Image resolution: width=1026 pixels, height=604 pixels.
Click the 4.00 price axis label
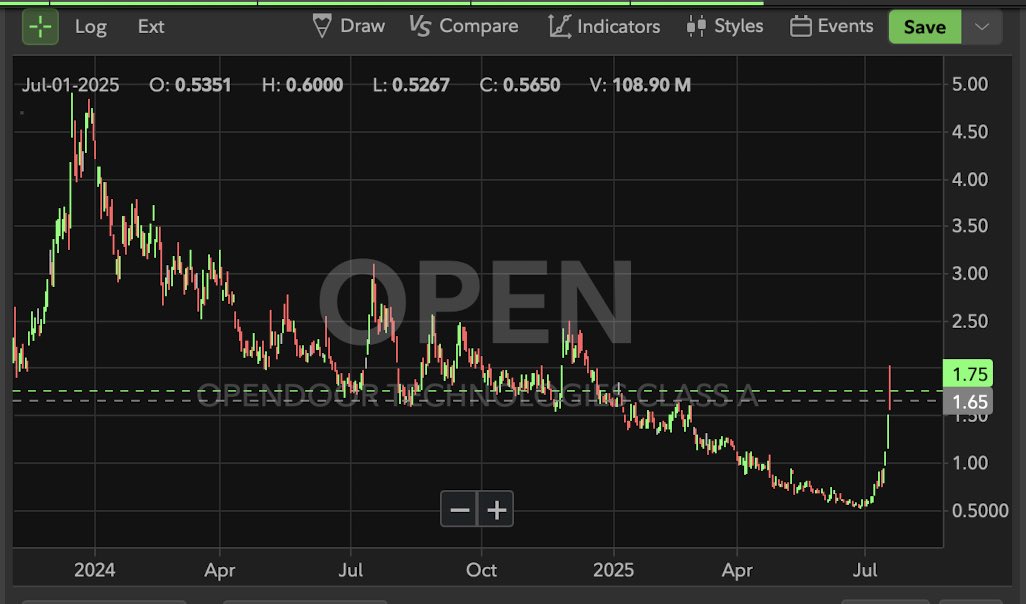[970, 179]
